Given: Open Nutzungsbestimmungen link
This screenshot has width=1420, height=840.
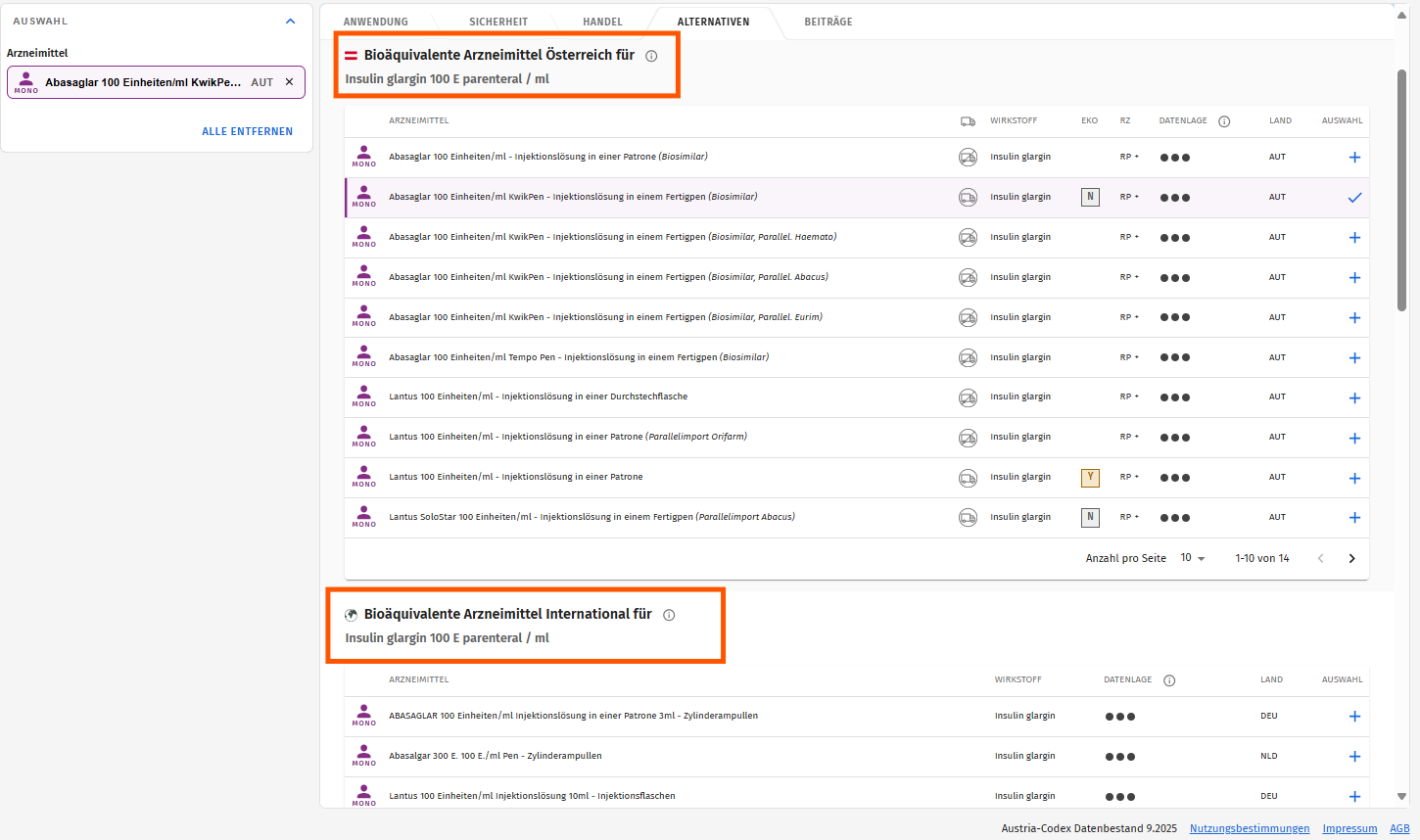Looking at the screenshot, I should [1250, 828].
